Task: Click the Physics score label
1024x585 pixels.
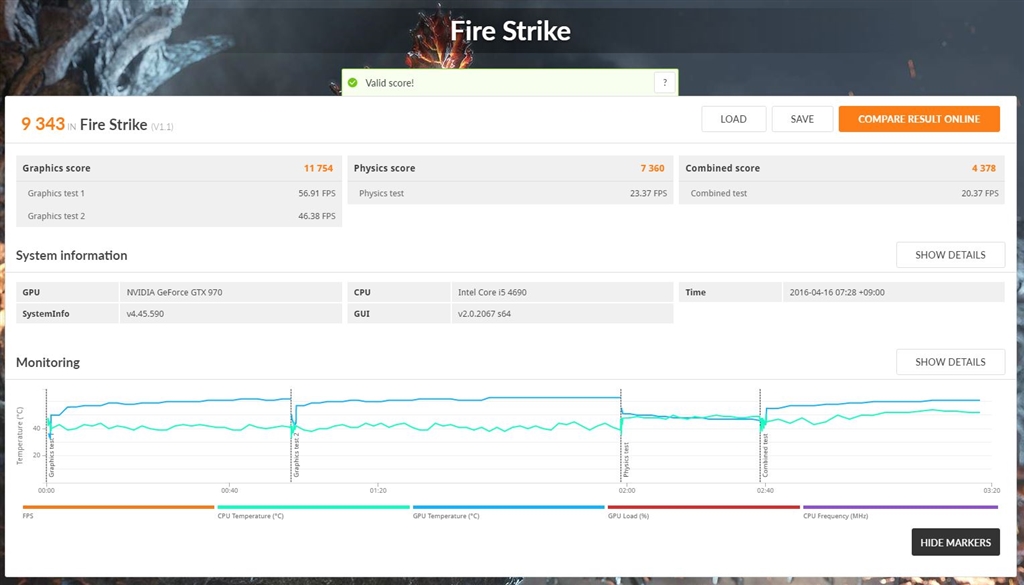Action: (x=385, y=168)
